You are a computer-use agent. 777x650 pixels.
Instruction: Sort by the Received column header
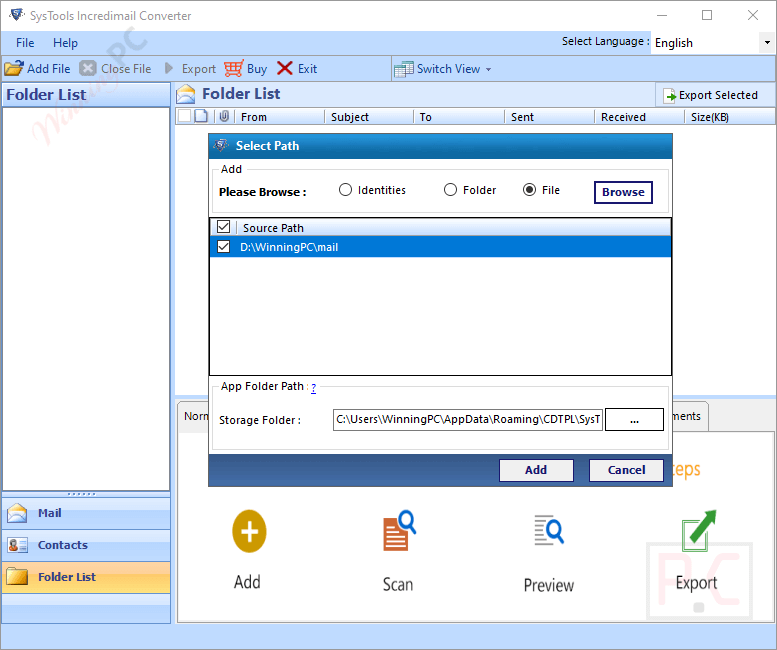pos(639,117)
